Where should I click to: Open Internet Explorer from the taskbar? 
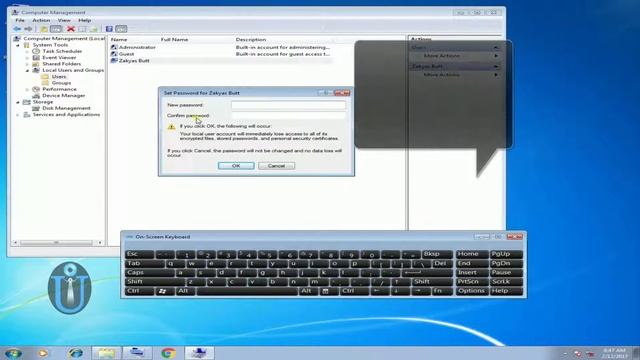[76, 353]
